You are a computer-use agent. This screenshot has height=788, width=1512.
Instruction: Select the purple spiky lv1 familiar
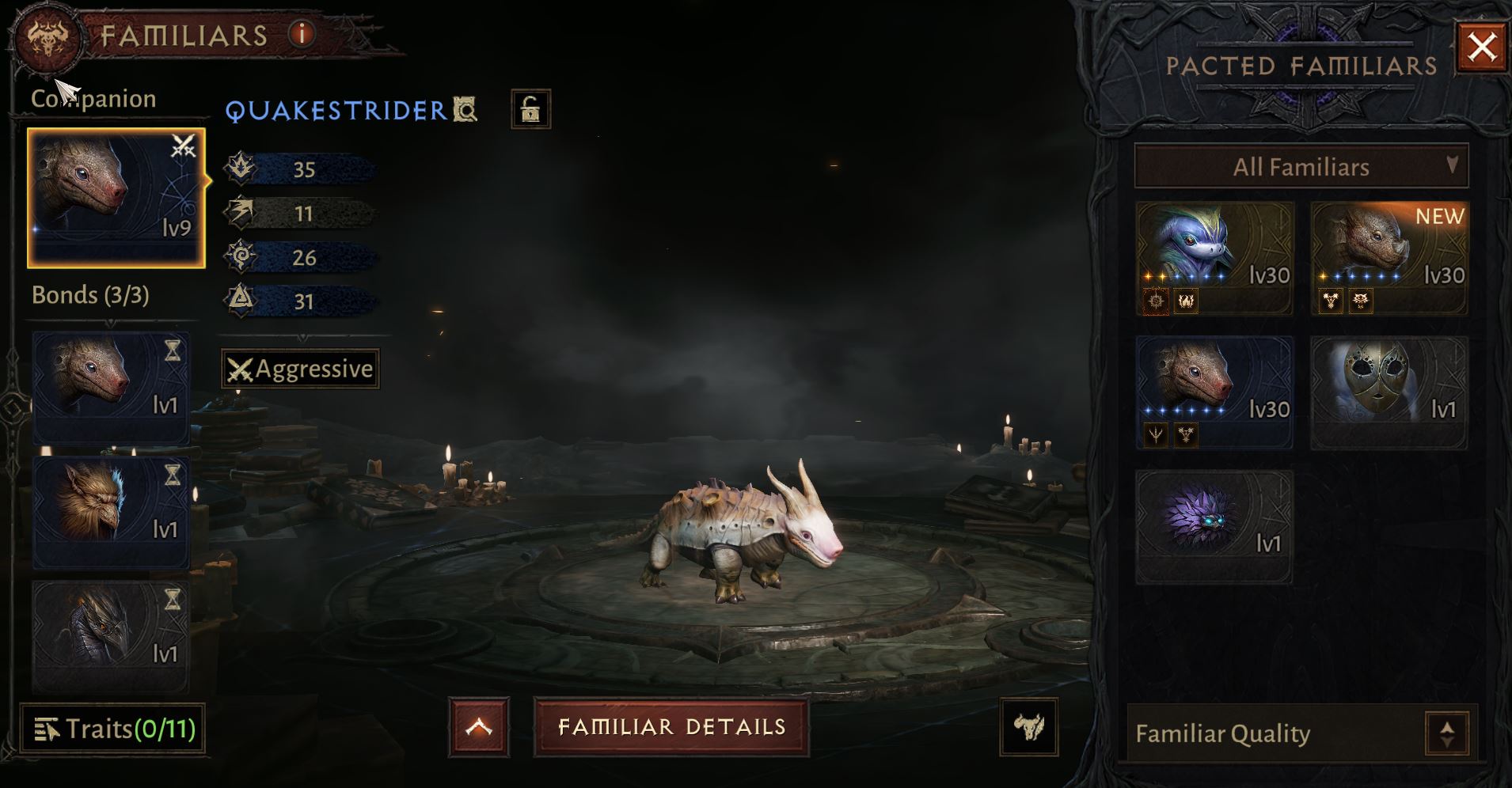tap(1214, 527)
